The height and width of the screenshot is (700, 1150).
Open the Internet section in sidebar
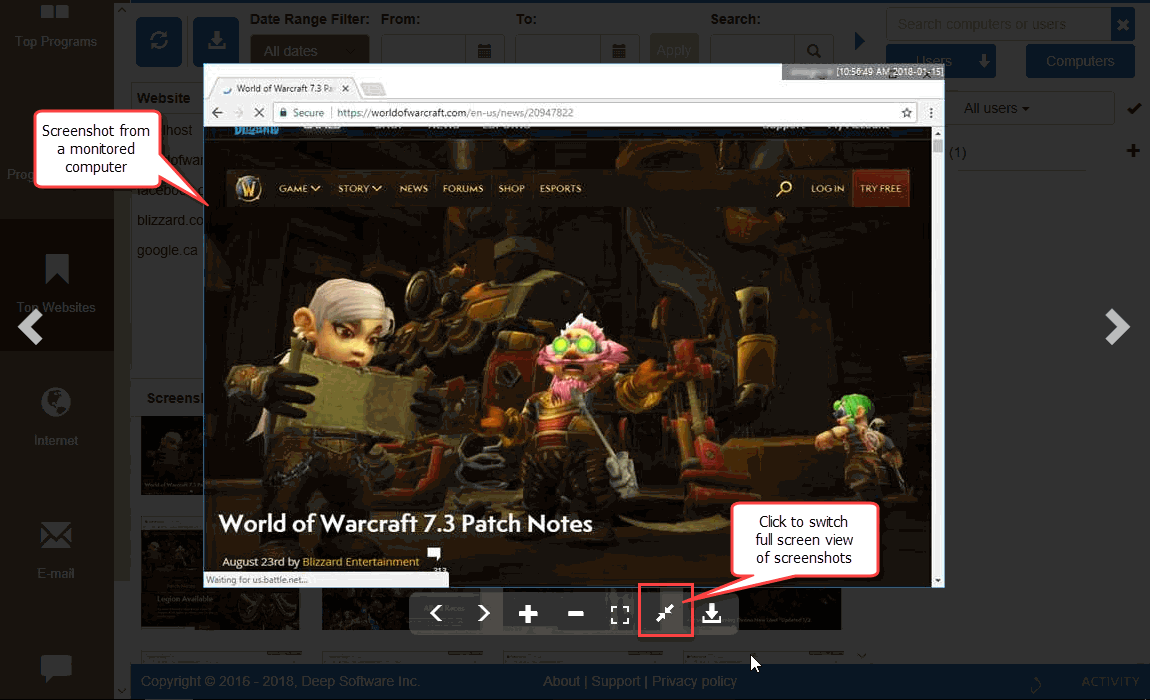(56, 416)
